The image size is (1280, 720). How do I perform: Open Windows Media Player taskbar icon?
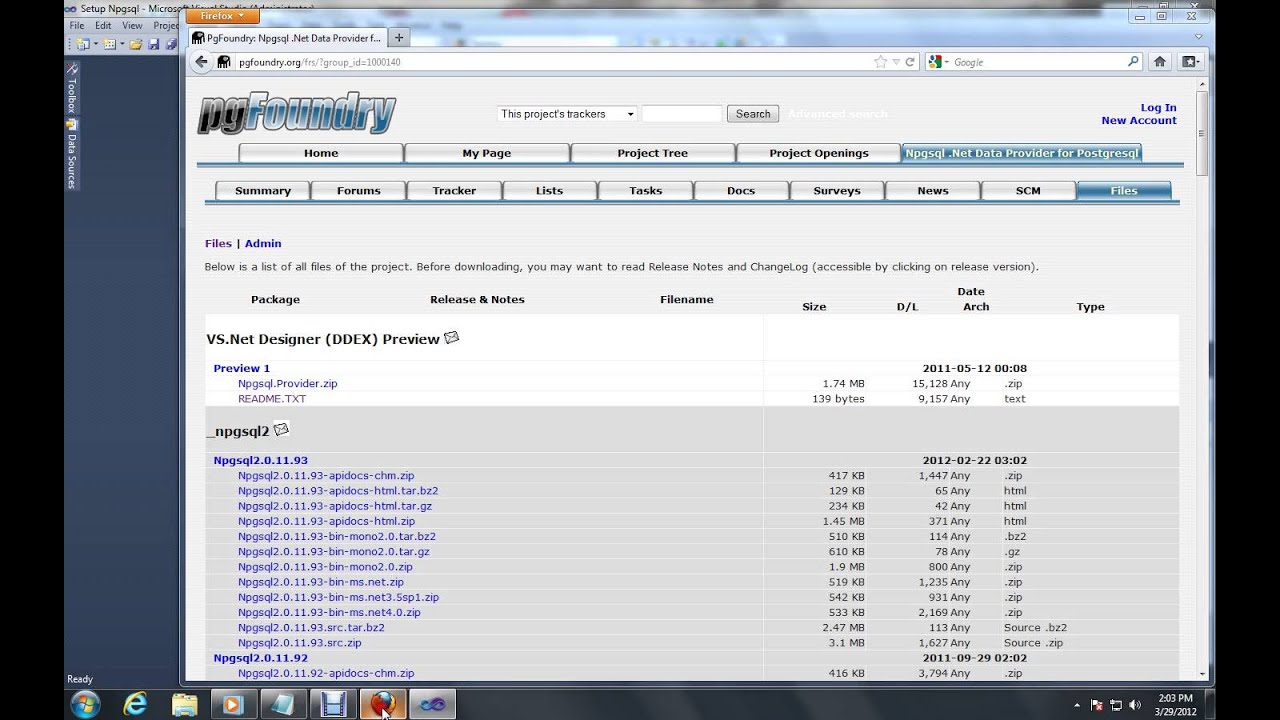tap(233, 704)
